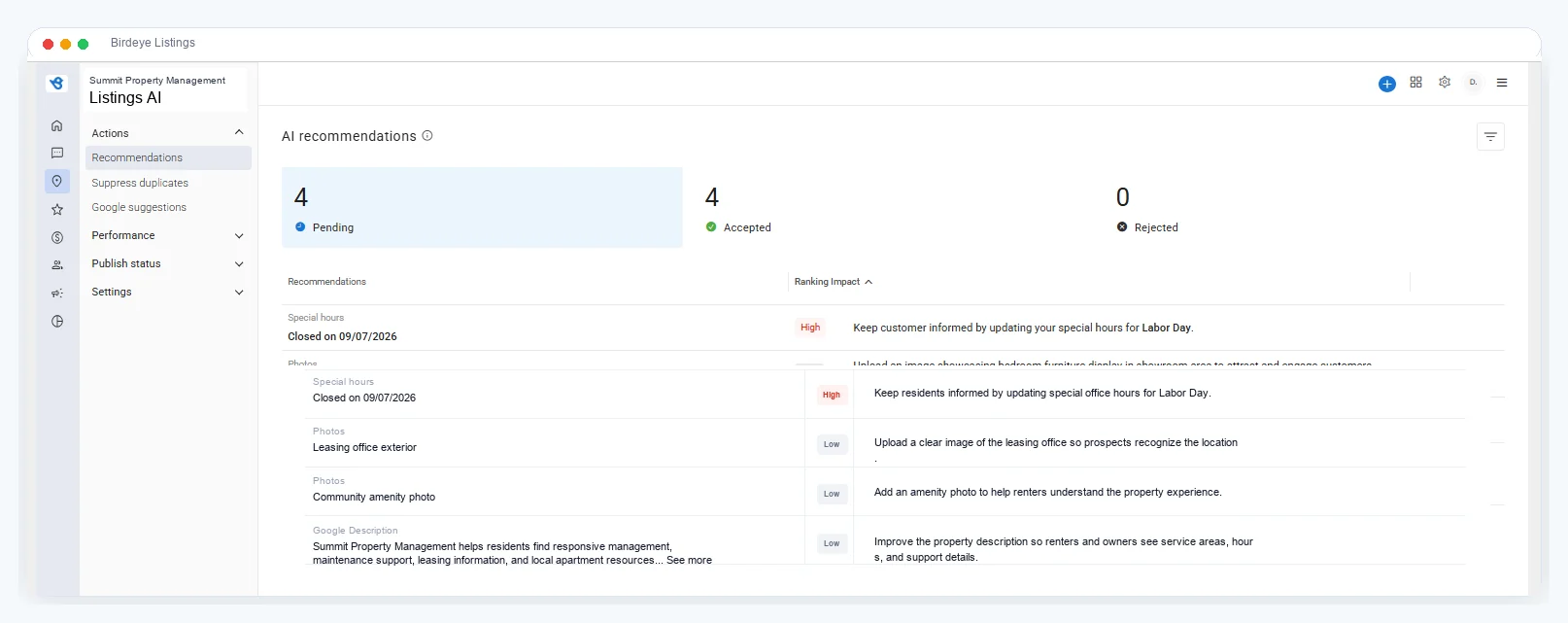Click Low badge for Google Description row

832,543
